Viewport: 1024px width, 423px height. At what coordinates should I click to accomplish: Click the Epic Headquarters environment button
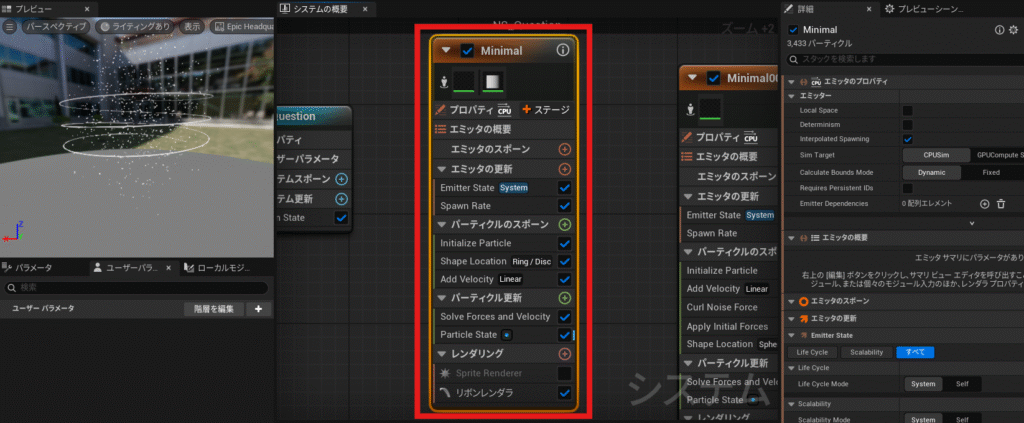[x=241, y=27]
